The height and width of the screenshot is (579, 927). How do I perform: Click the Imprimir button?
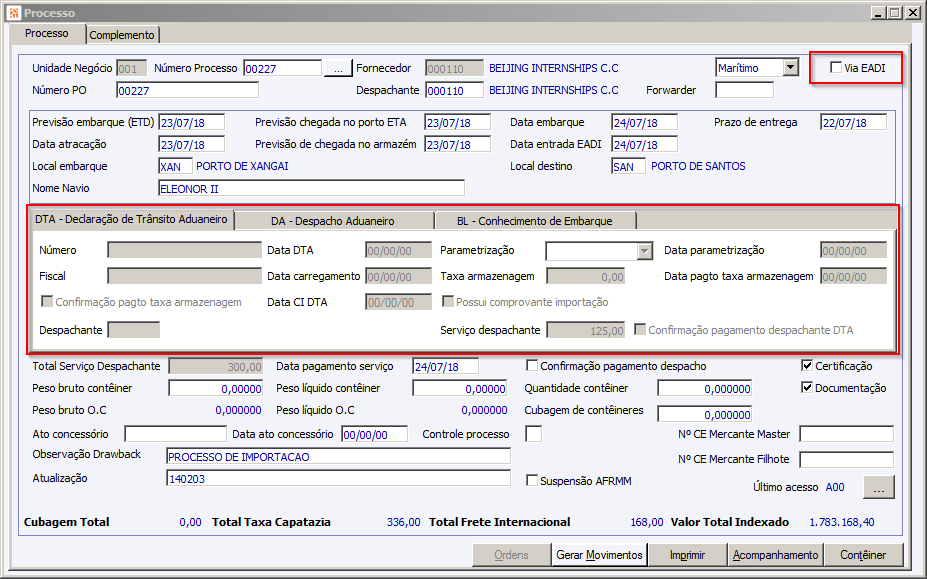tap(687, 555)
